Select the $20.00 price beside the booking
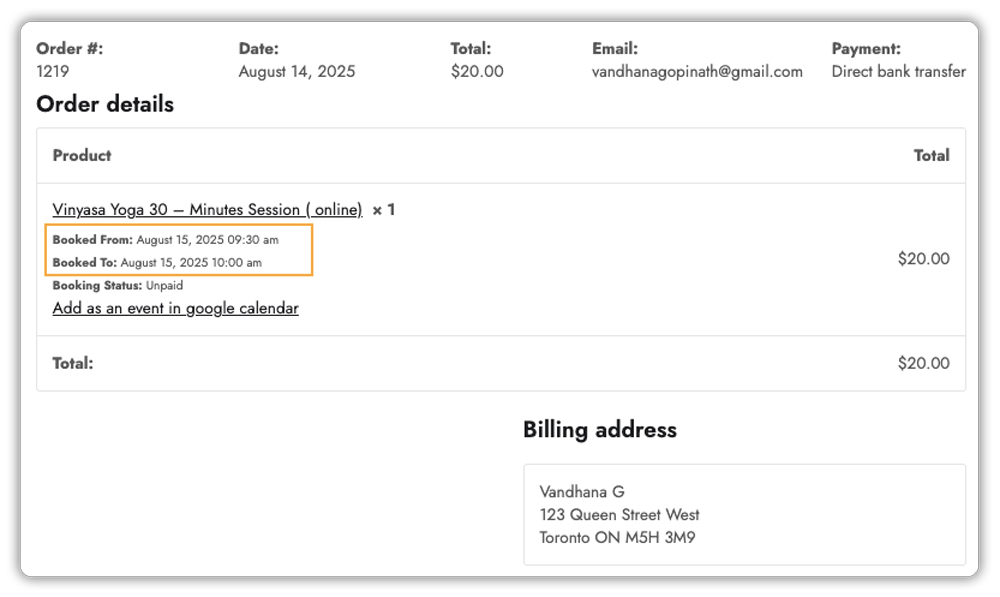The height and width of the screenshot is (597, 1000). (924, 258)
